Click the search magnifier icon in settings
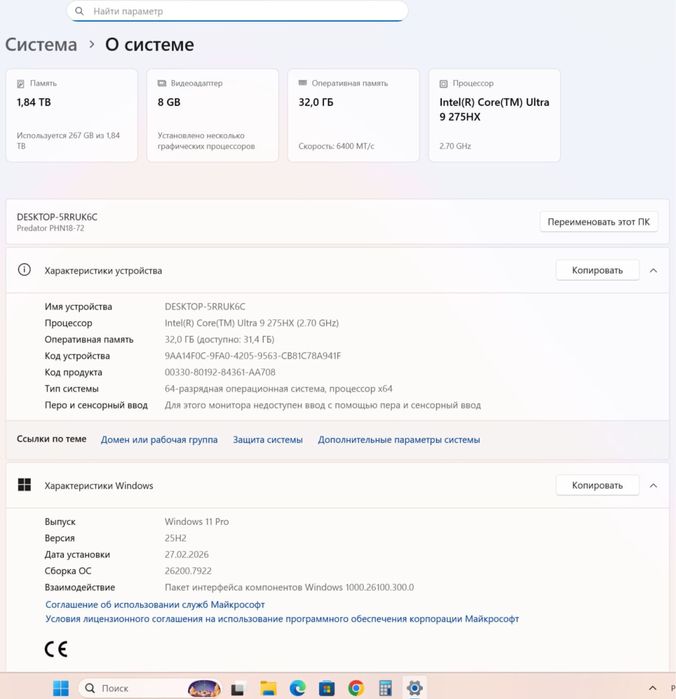Image resolution: width=676 pixels, height=699 pixels. pos(79,11)
